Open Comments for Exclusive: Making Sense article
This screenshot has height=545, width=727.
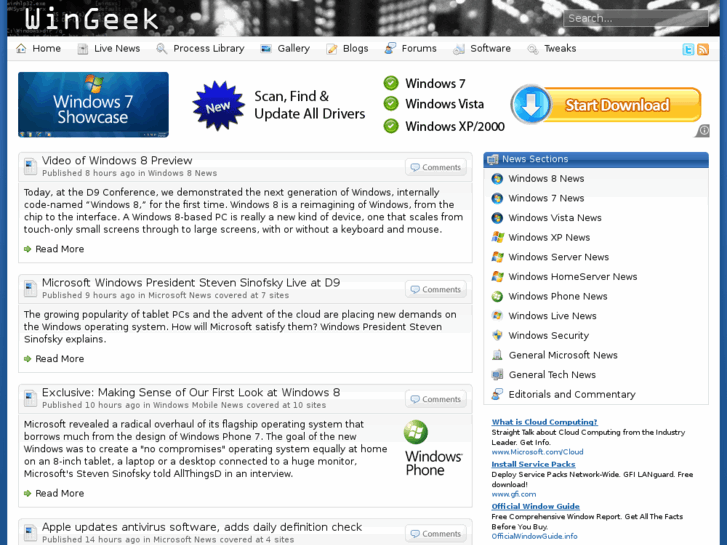click(436, 399)
